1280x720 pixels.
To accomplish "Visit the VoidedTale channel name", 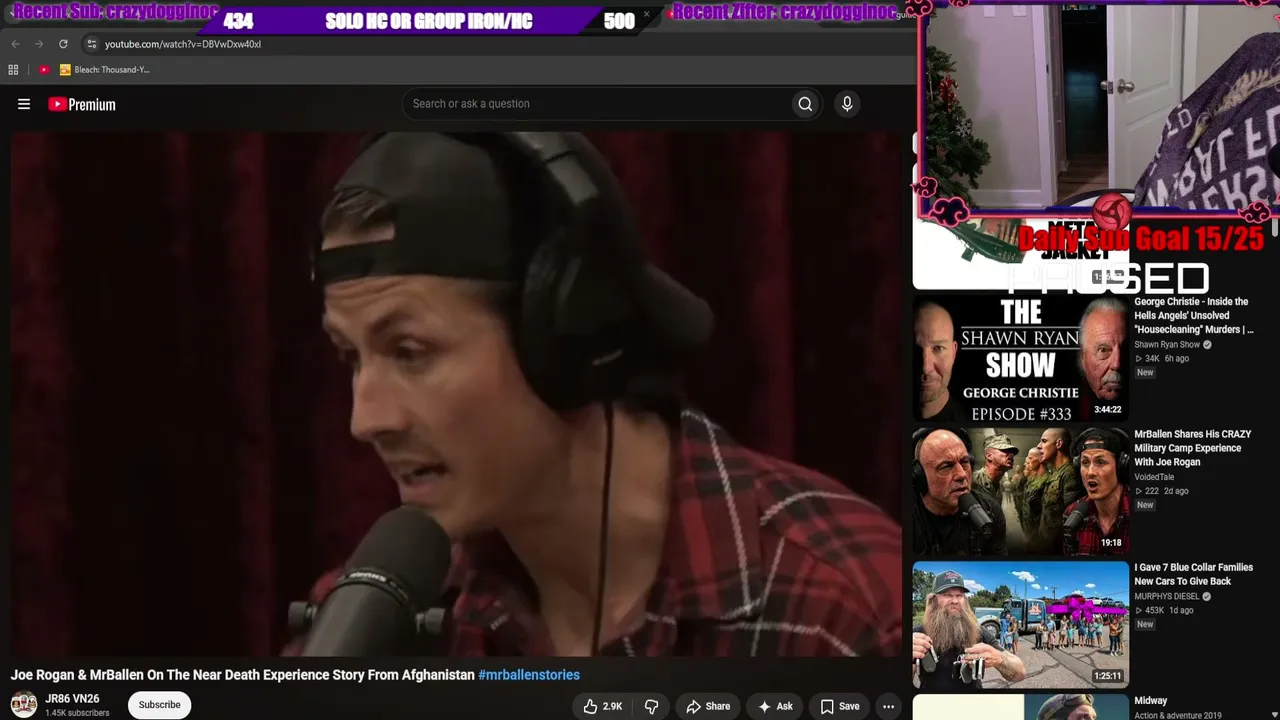I will [1154, 478].
